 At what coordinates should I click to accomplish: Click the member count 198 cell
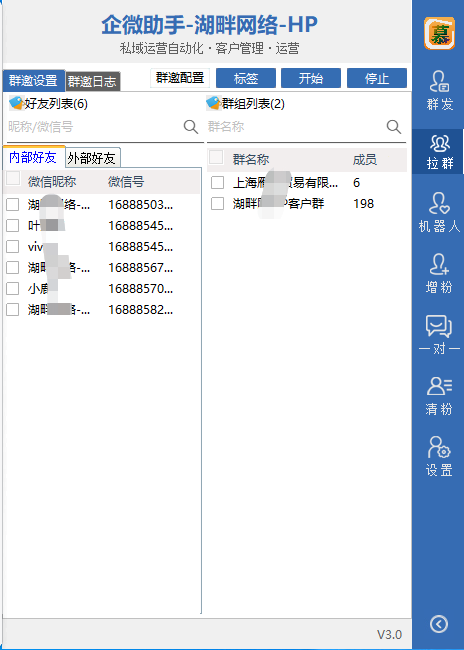363,204
